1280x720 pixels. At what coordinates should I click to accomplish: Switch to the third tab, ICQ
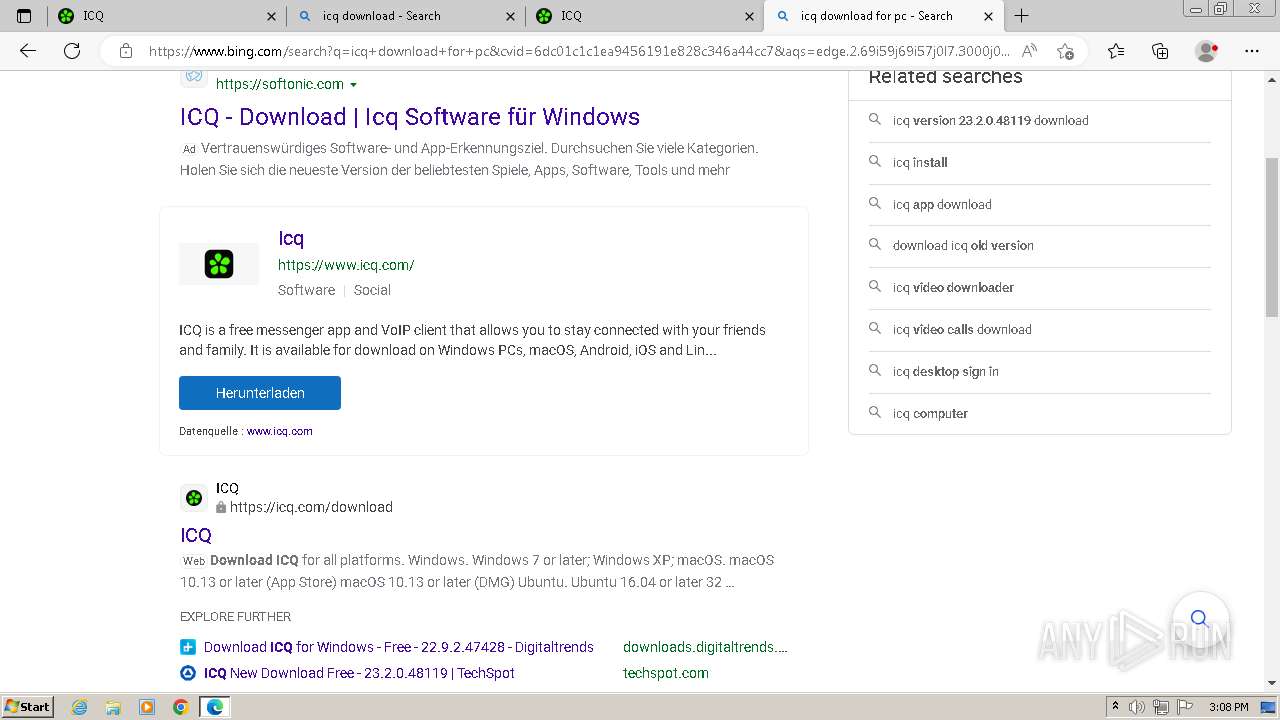643,16
